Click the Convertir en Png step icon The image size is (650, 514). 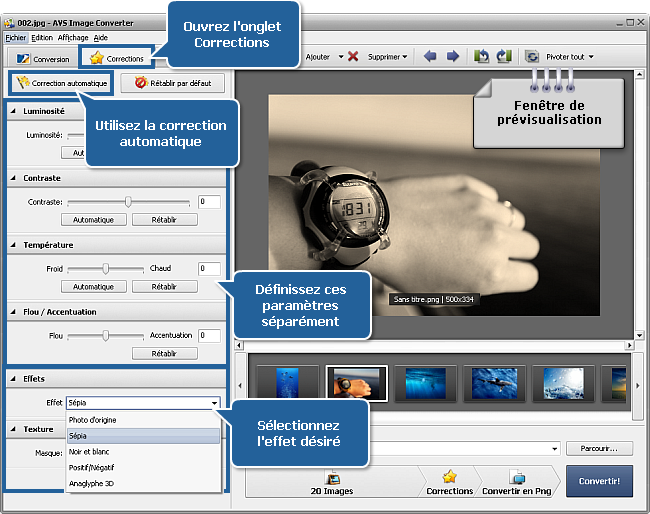coord(518,478)
